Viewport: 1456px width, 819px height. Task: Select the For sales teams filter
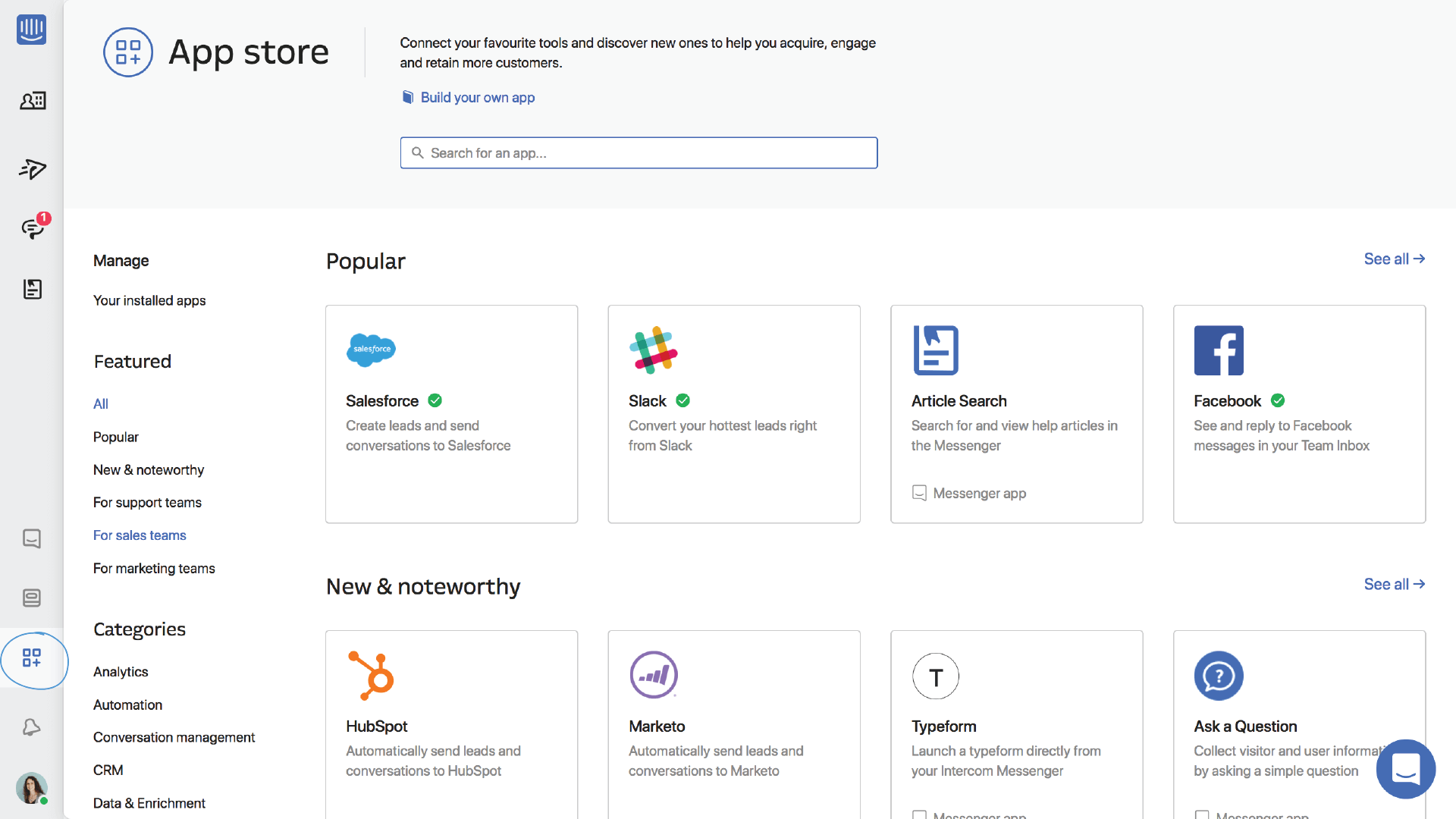tap(139, 534)
